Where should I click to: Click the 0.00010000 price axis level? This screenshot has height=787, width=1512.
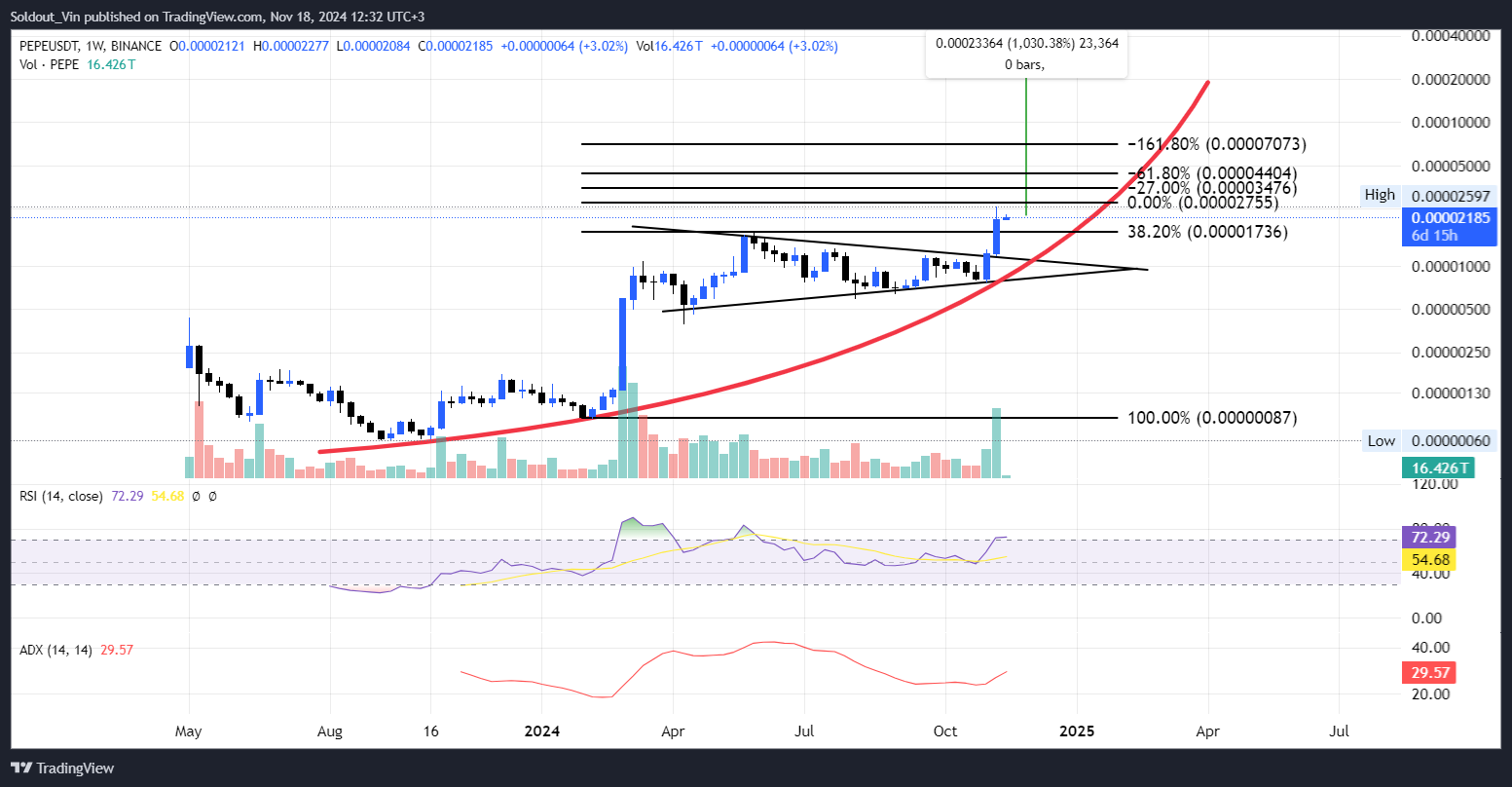pyautogui.click(x=1451, y=123)
